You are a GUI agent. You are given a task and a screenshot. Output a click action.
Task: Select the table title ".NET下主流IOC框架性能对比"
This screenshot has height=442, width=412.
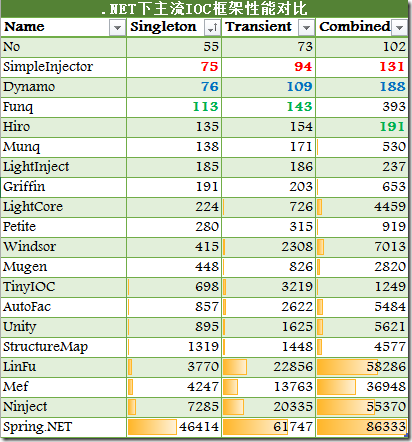[x=204, y=9]
